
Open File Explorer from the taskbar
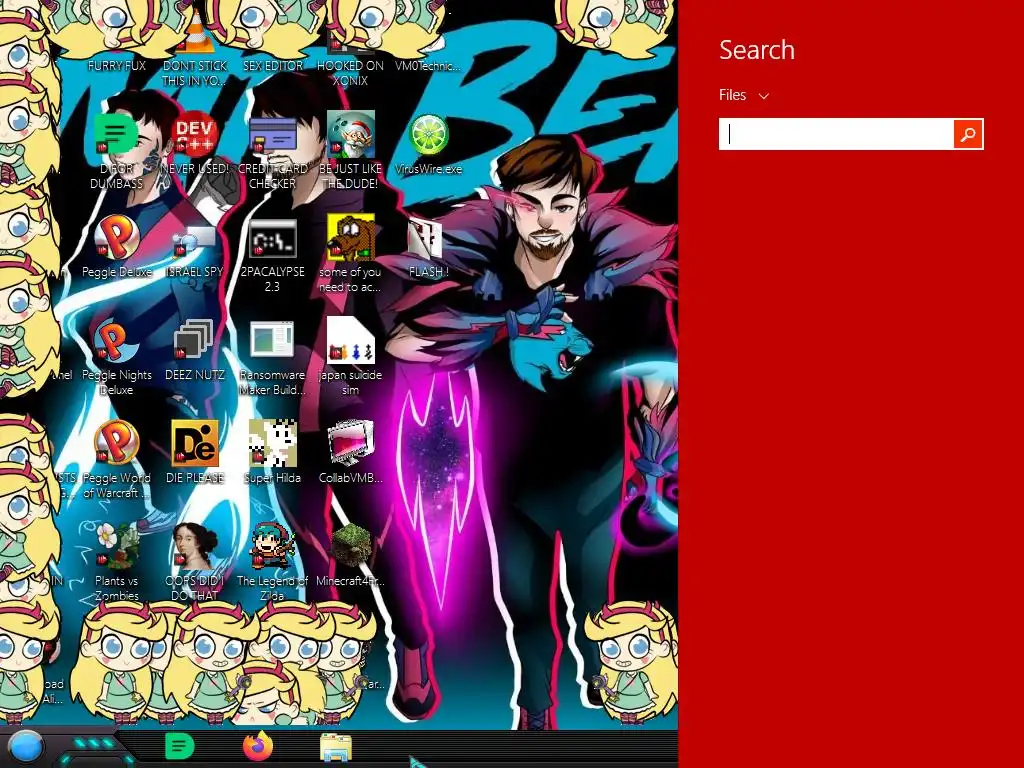[336, 748]
